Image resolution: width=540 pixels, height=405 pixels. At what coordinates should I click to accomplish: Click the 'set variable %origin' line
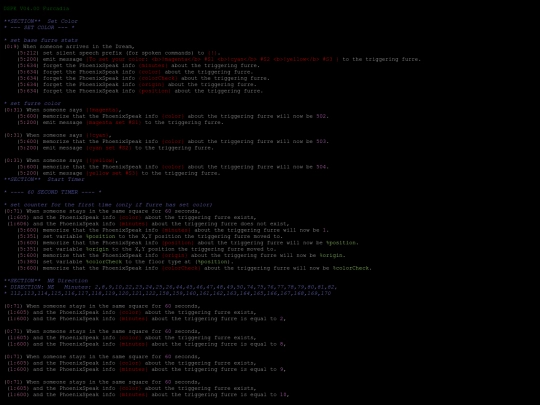[147, 249]
